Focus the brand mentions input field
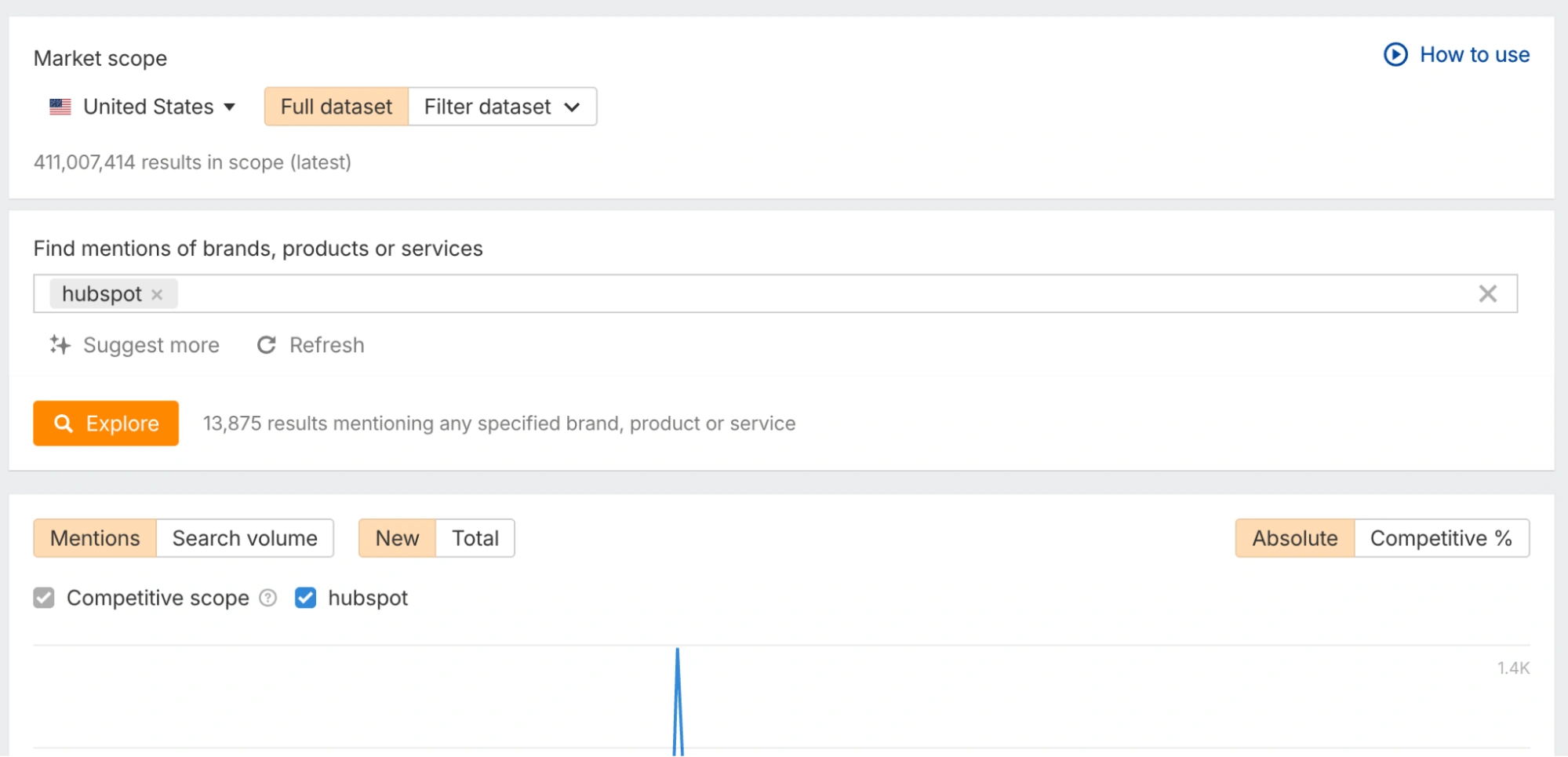Image resolution: width=1568 pixels, height=757 pixels. tap(775, 294)
